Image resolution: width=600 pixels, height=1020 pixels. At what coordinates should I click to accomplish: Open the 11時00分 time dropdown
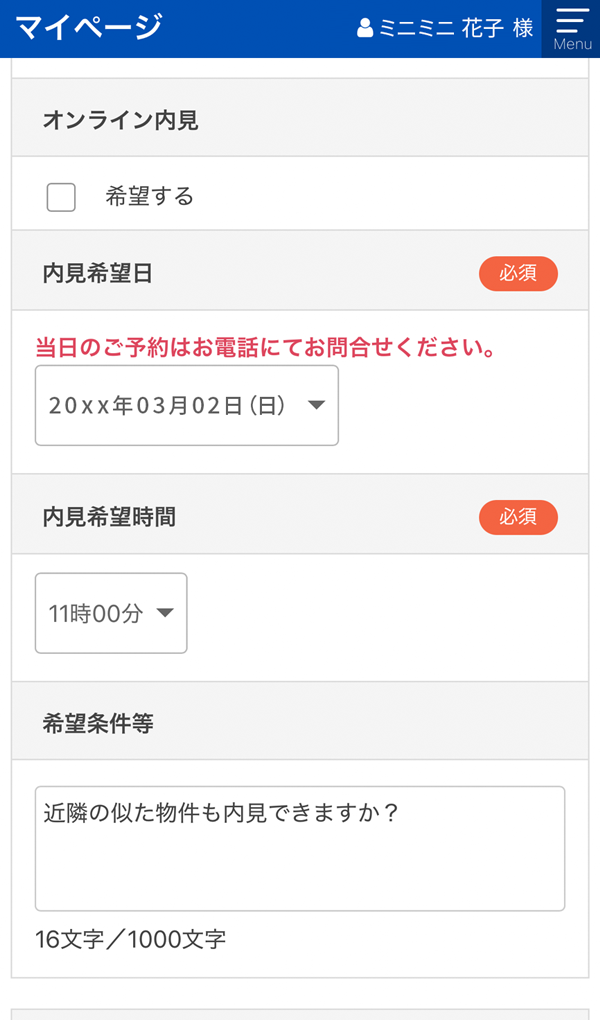point(110,613)
